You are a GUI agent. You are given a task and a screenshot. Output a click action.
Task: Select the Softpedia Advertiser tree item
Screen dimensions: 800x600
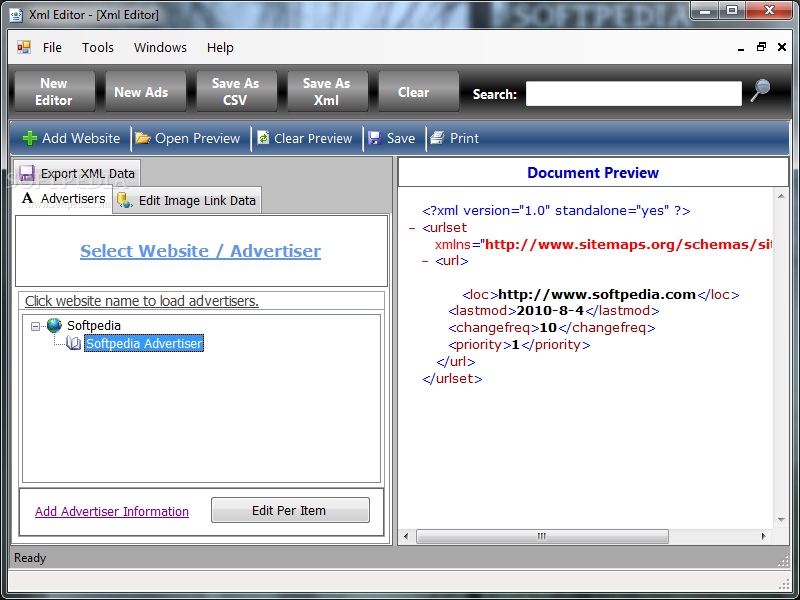click(x=144, y=343)
